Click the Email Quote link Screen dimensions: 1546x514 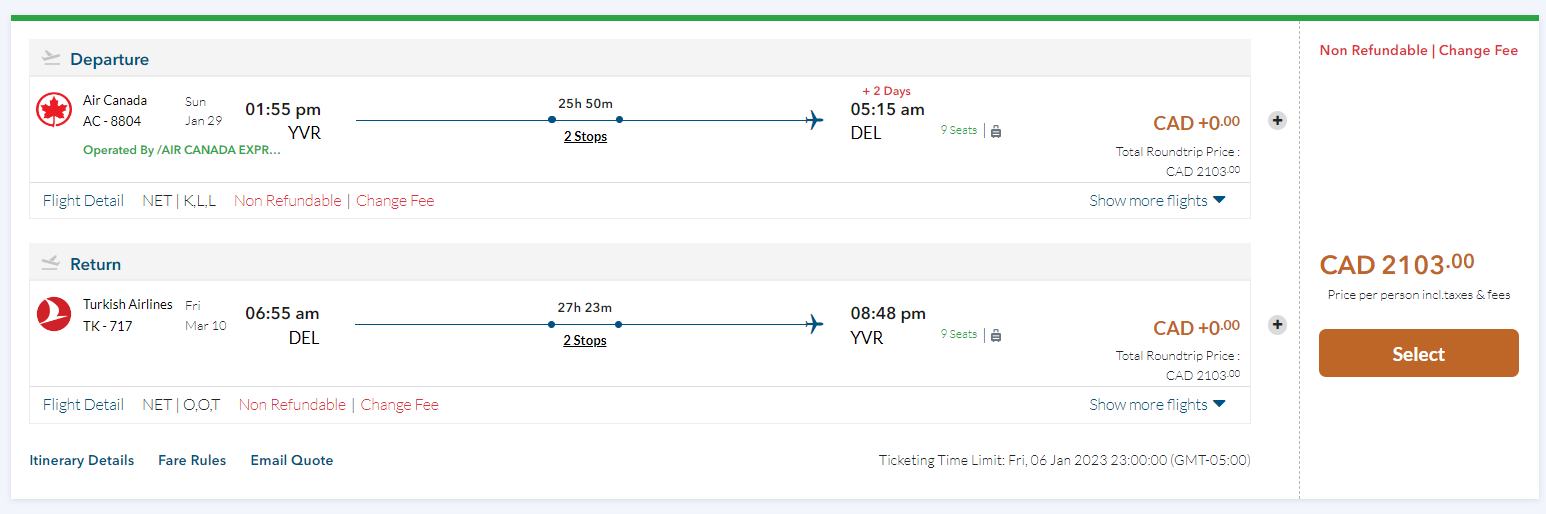click(292, 460)
